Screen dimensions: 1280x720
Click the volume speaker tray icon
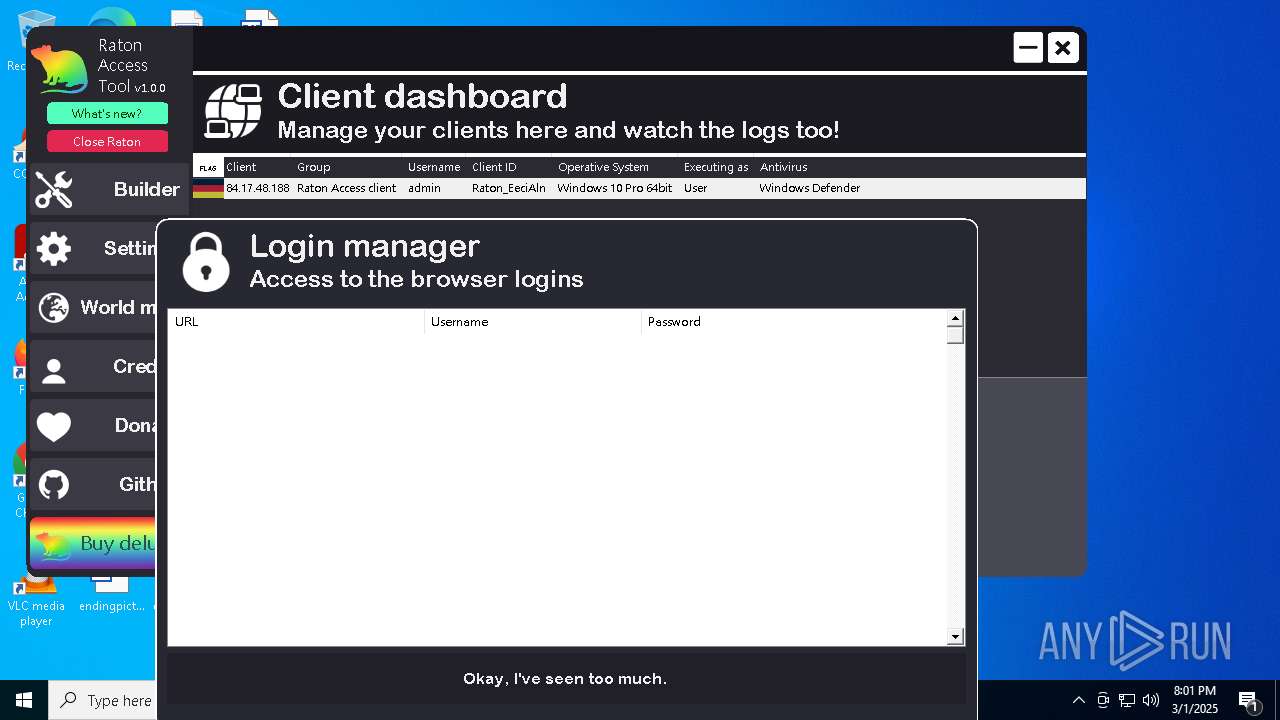point(1151,700)
